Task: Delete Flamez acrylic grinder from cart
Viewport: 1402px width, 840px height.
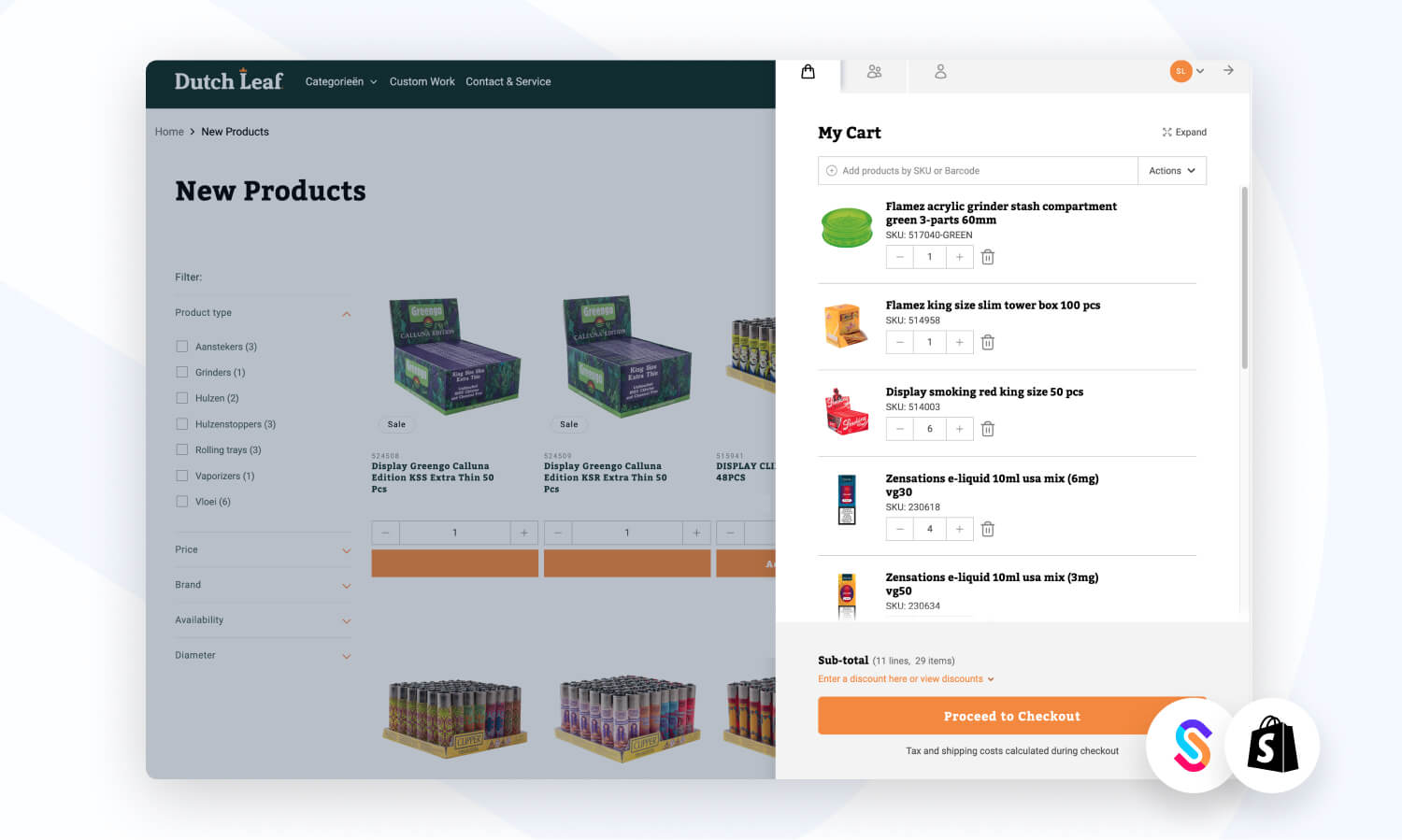Action: point(988,257)
